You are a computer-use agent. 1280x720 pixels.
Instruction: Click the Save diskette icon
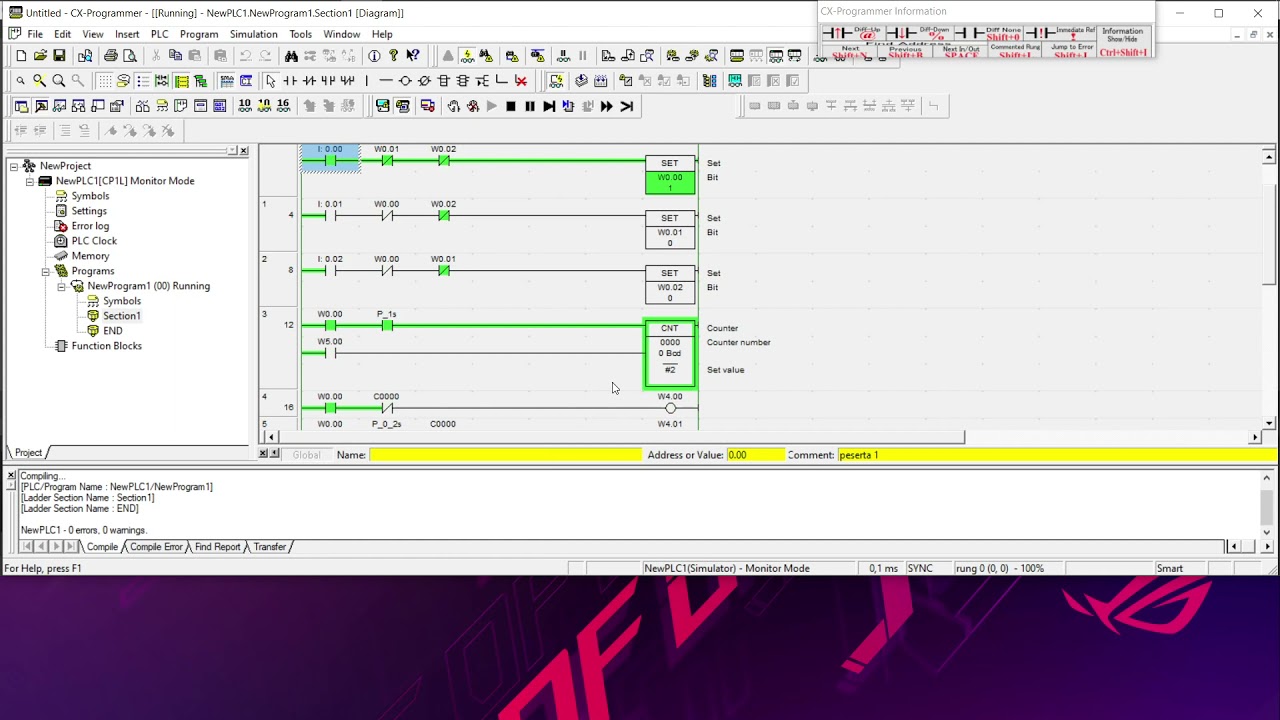(x=59, y=56)
